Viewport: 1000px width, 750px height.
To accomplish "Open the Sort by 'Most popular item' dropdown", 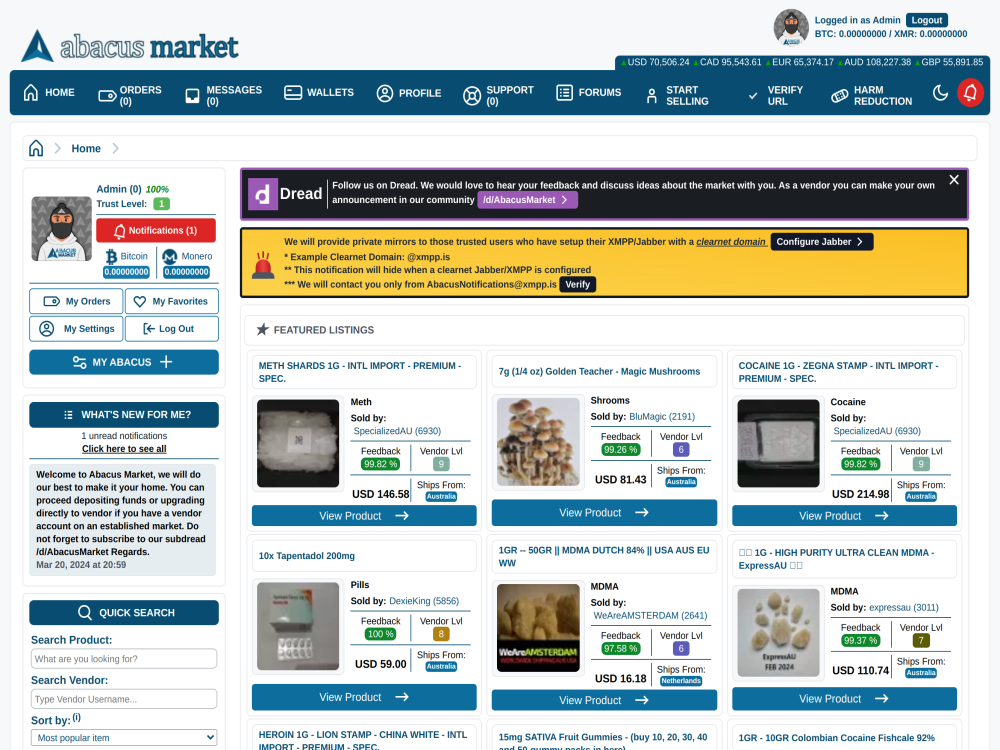I will [x=124, y=738].
